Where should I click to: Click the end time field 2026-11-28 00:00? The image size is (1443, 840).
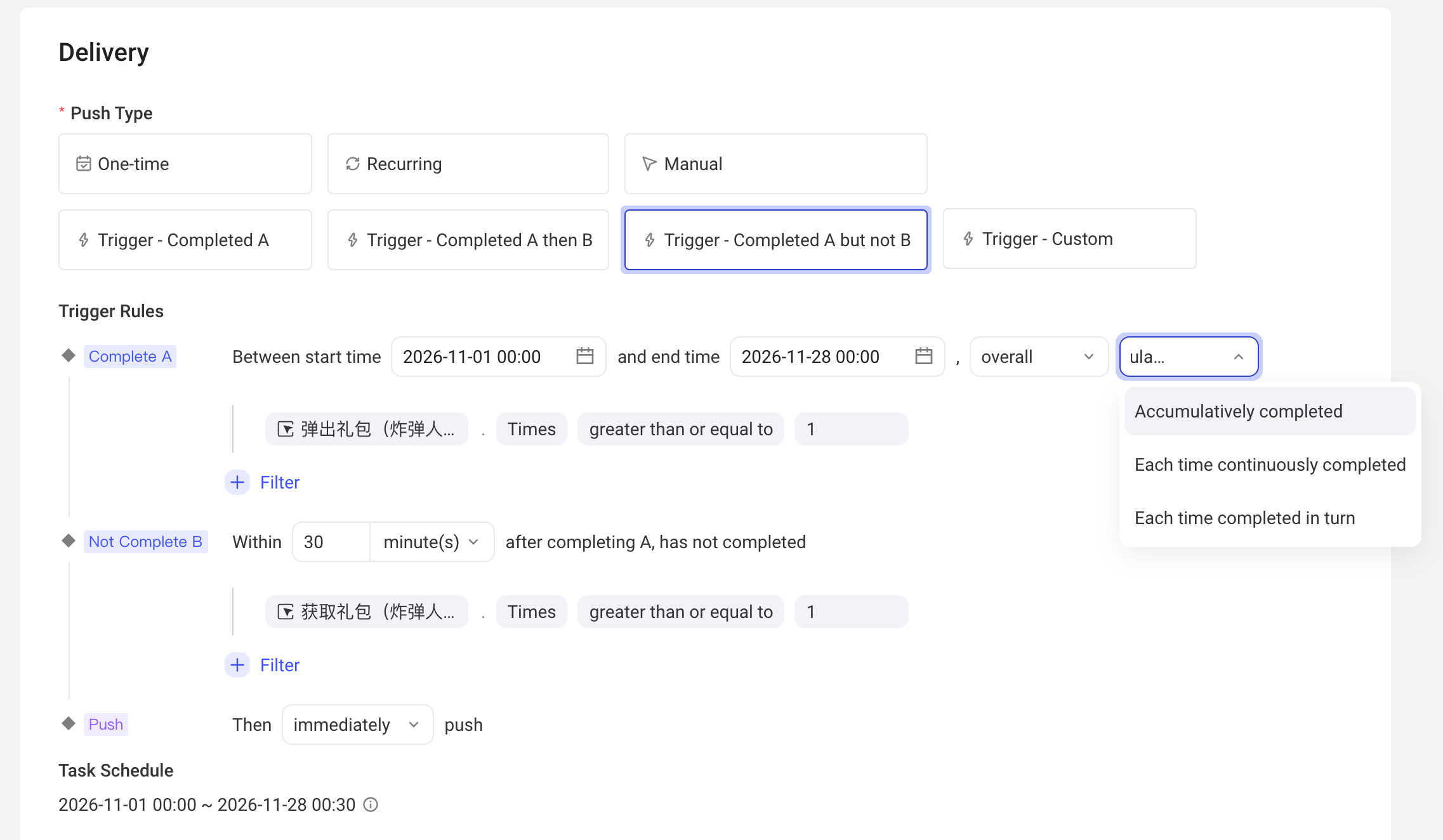tap(837, 357)
